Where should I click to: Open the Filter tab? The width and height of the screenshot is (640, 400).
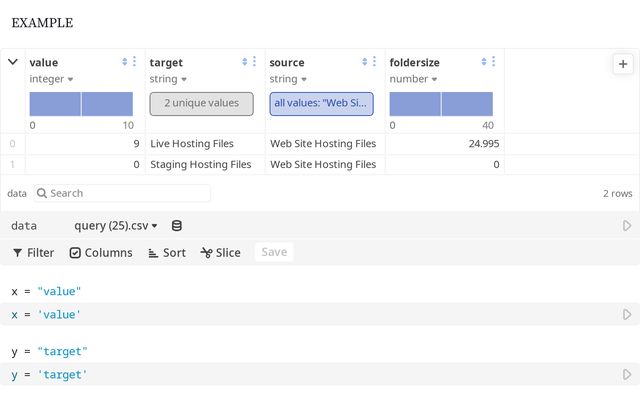point(33,253)
